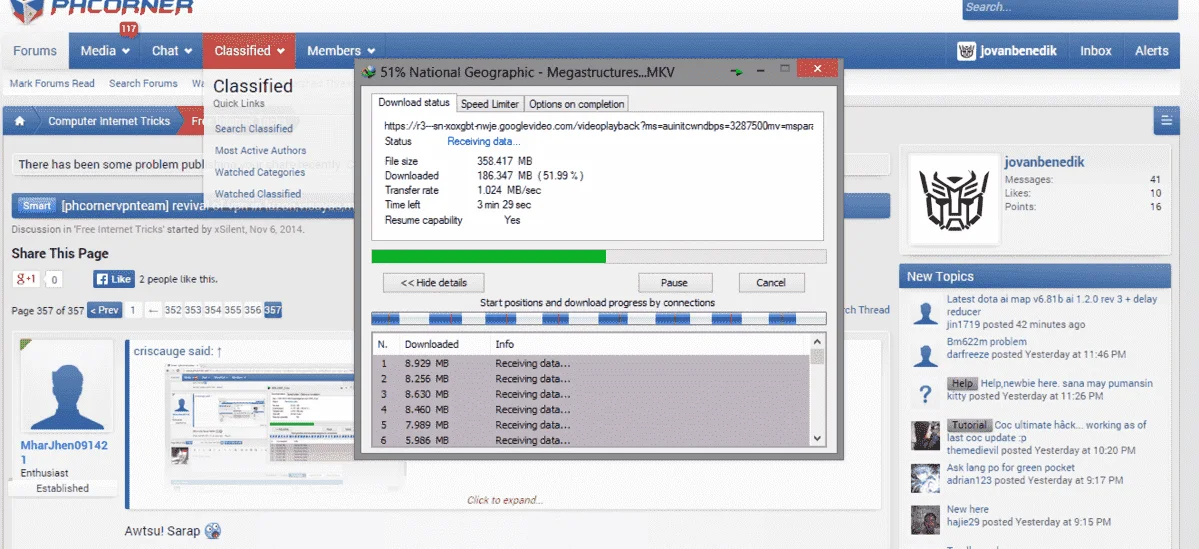Click themedievil avatar in New Topics
1199x549 pixels.
pos(925,436)
